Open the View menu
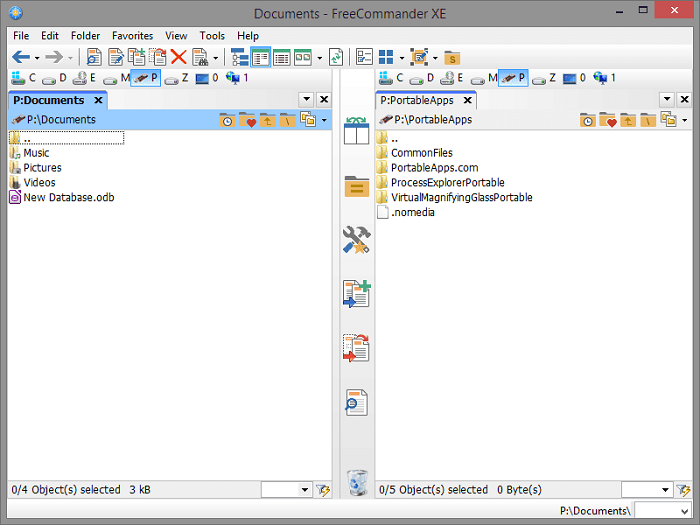The image size is (700, 525). (176, 36)
